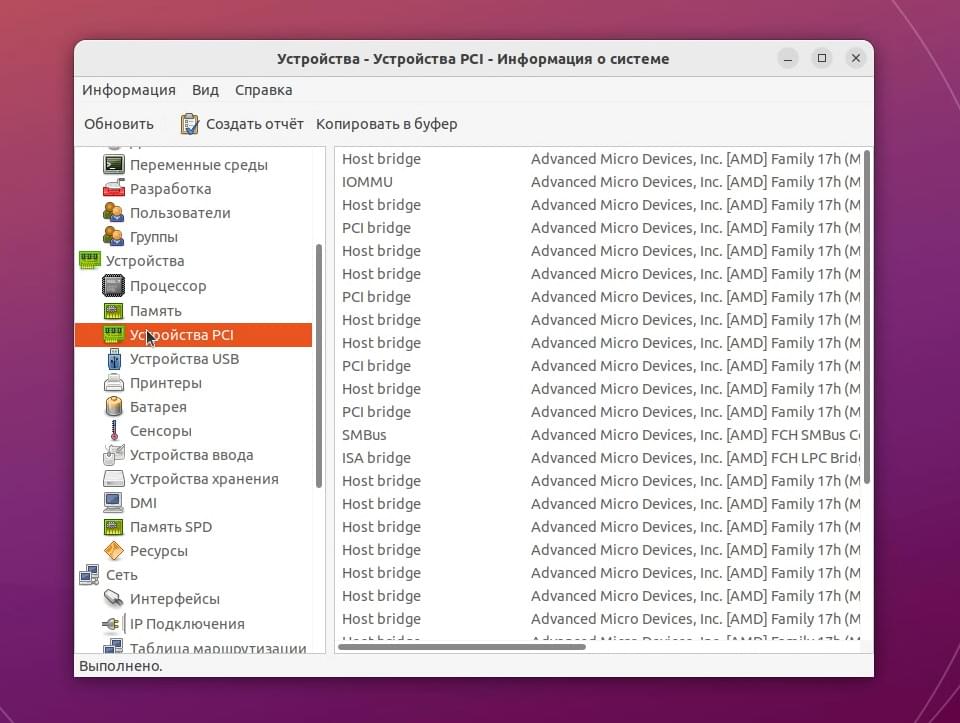This screenshot has width=960, height=723.
Task: Open Память SPD section
Action: [171, 526]
